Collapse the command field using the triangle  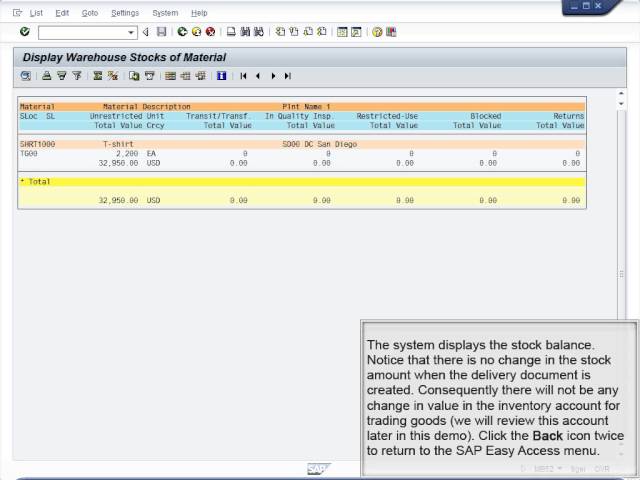coord(146,32)
